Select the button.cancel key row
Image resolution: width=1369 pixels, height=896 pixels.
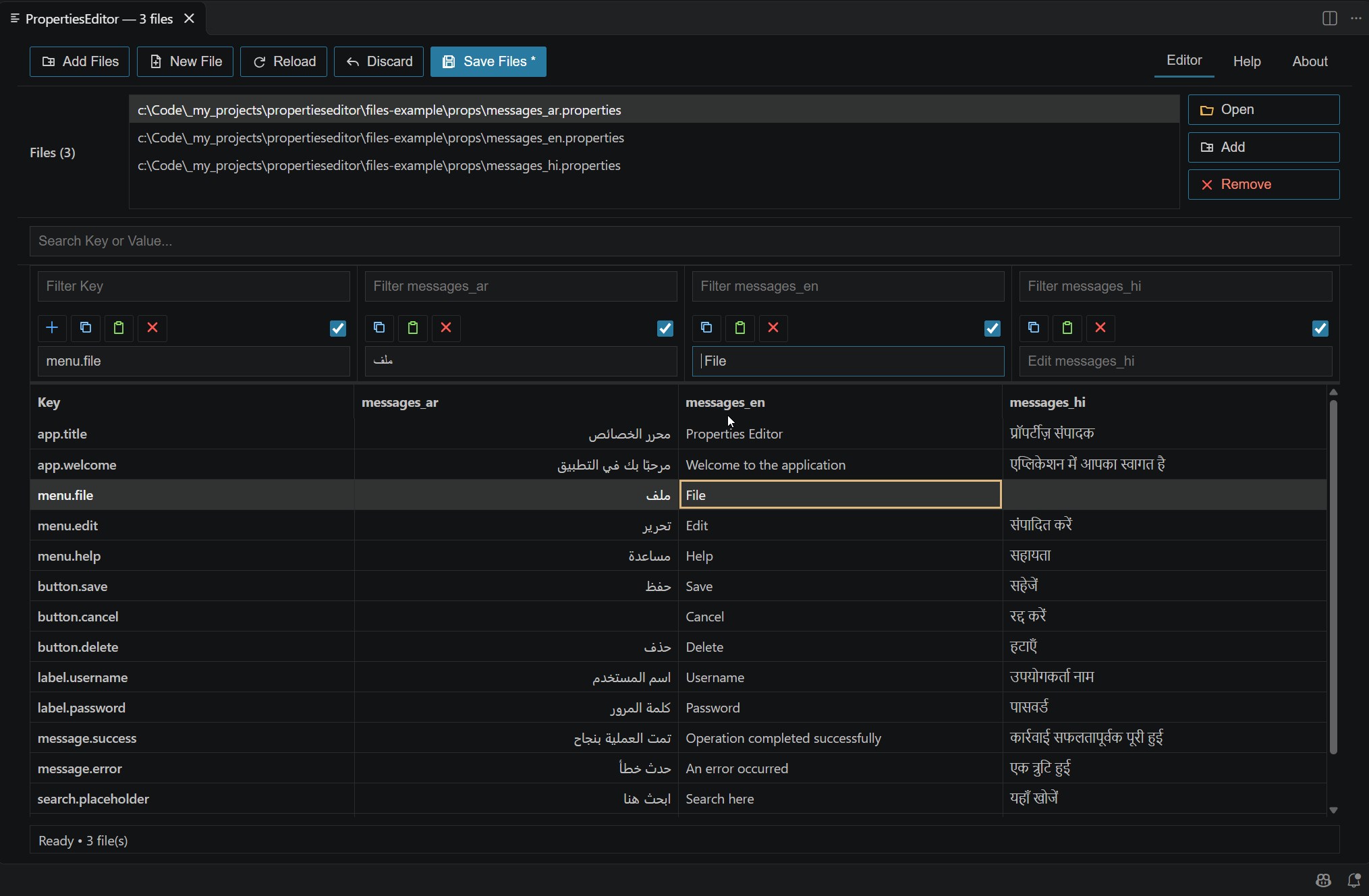(678, 616)
